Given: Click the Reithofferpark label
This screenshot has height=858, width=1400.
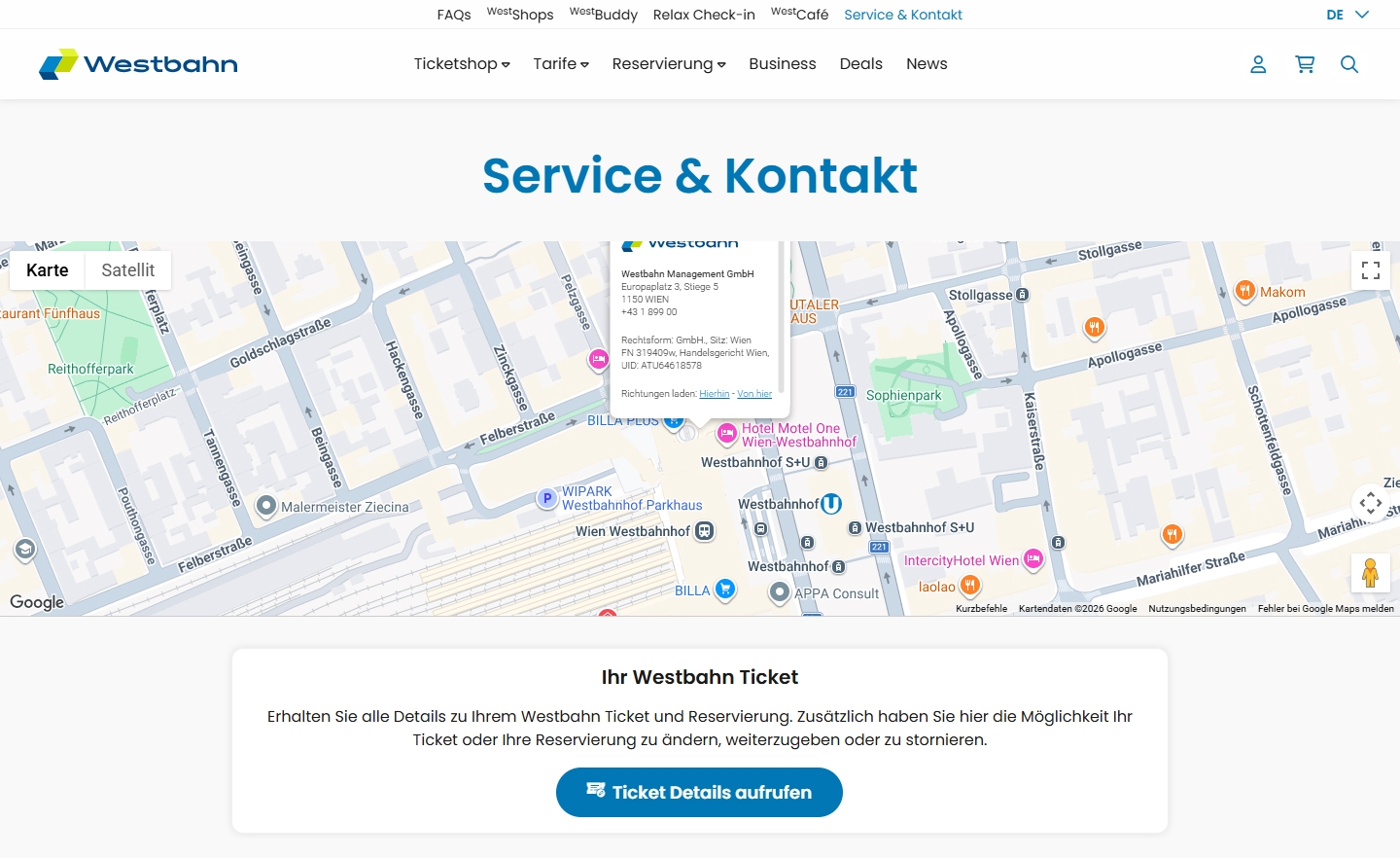Looking at the screenshot, I should pos(90,370).
